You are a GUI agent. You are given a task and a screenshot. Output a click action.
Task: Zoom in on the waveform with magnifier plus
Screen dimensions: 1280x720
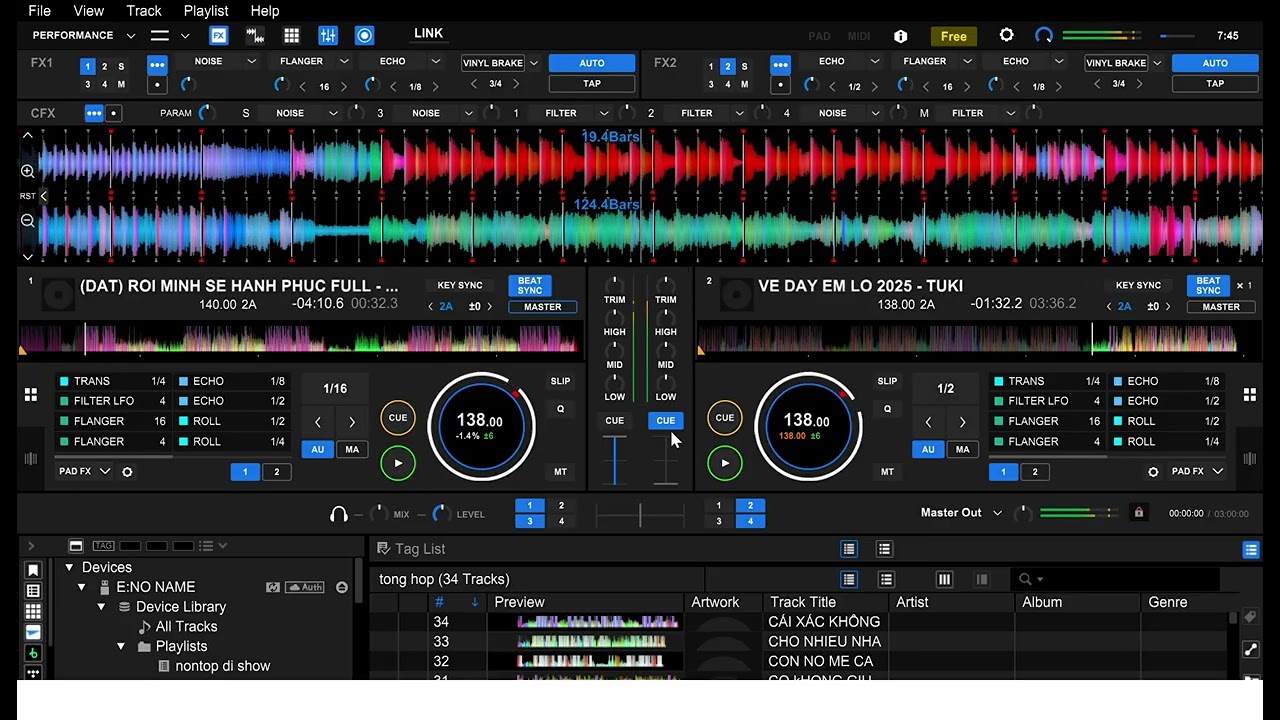28,171
